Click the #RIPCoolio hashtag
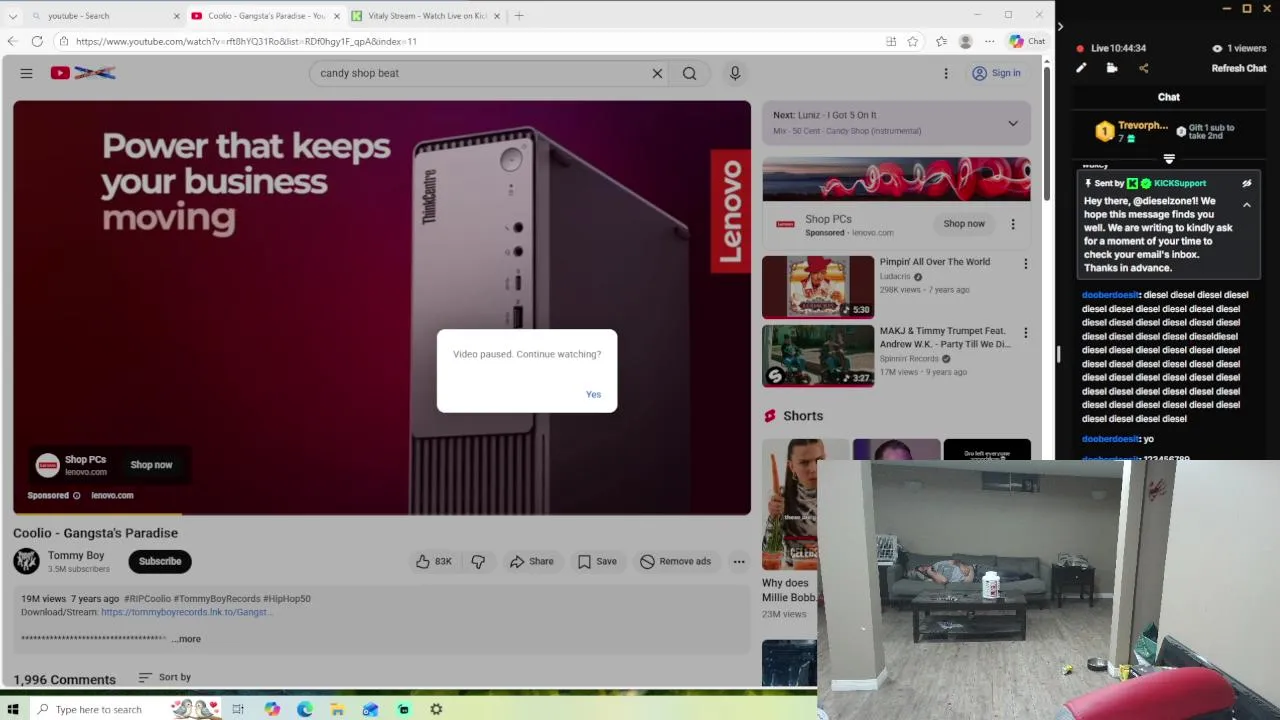Viewport: 1280px width, 720px height. pos(147,599)
